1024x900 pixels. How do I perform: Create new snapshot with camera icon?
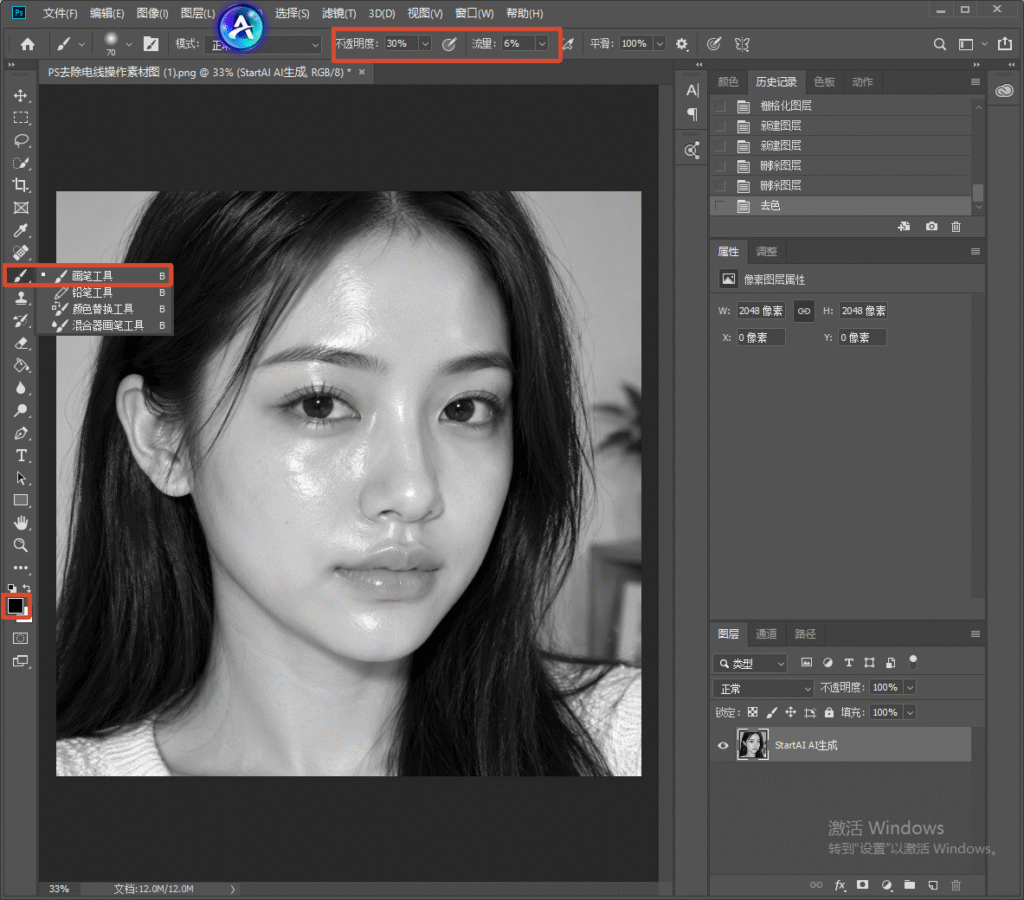(x=931, y=227)
